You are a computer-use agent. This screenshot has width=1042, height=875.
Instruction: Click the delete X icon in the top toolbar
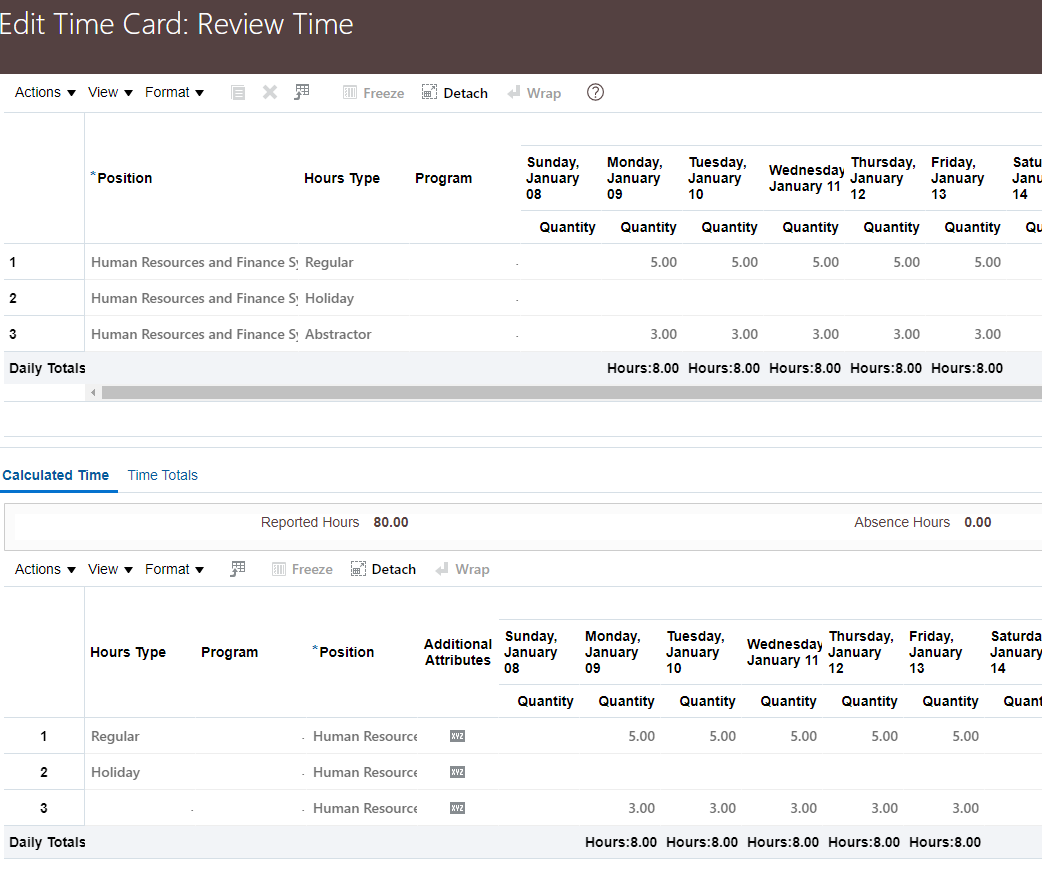pos(269,92)
